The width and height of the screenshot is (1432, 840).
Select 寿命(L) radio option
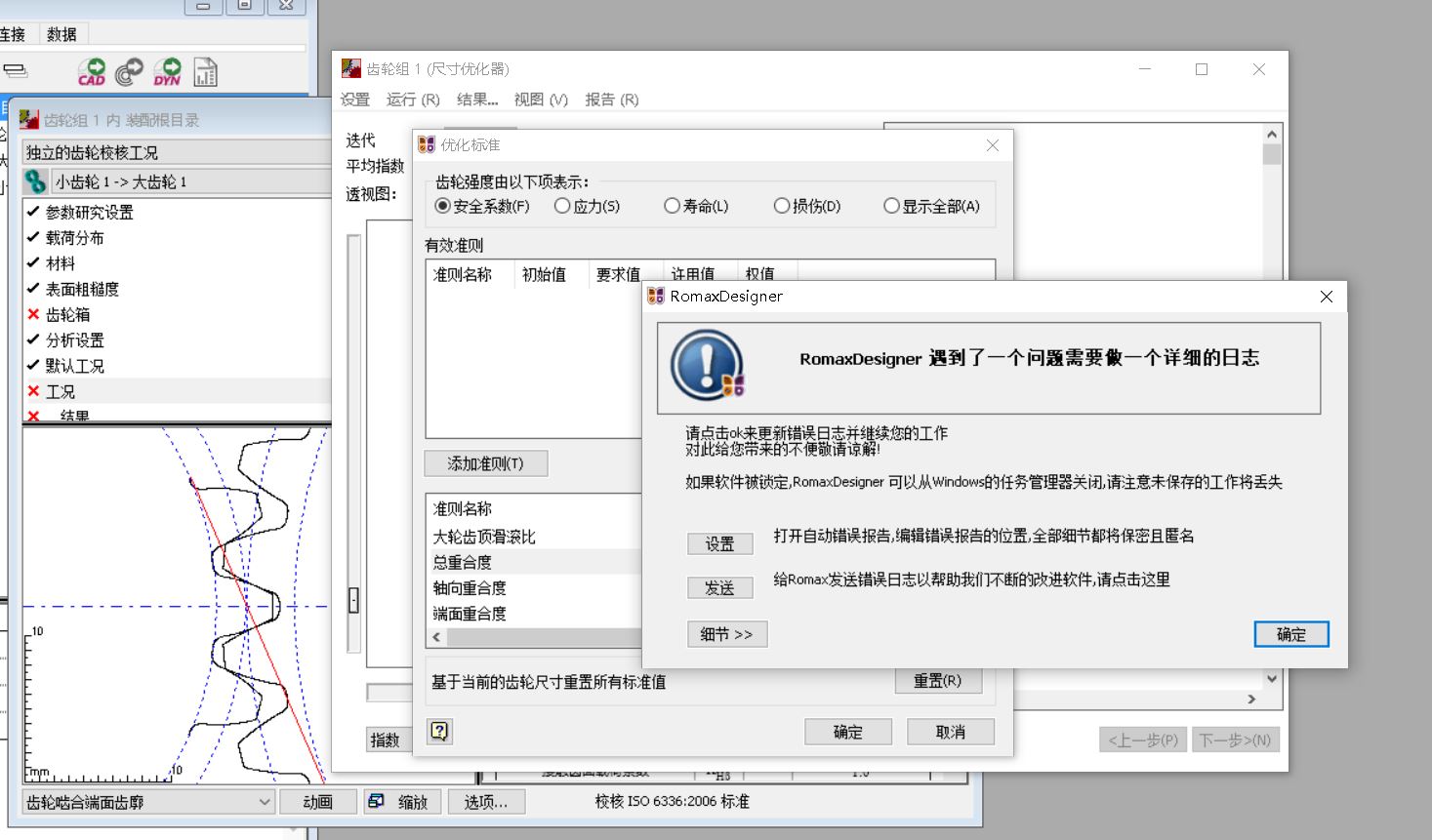click(x=696, y=206)
